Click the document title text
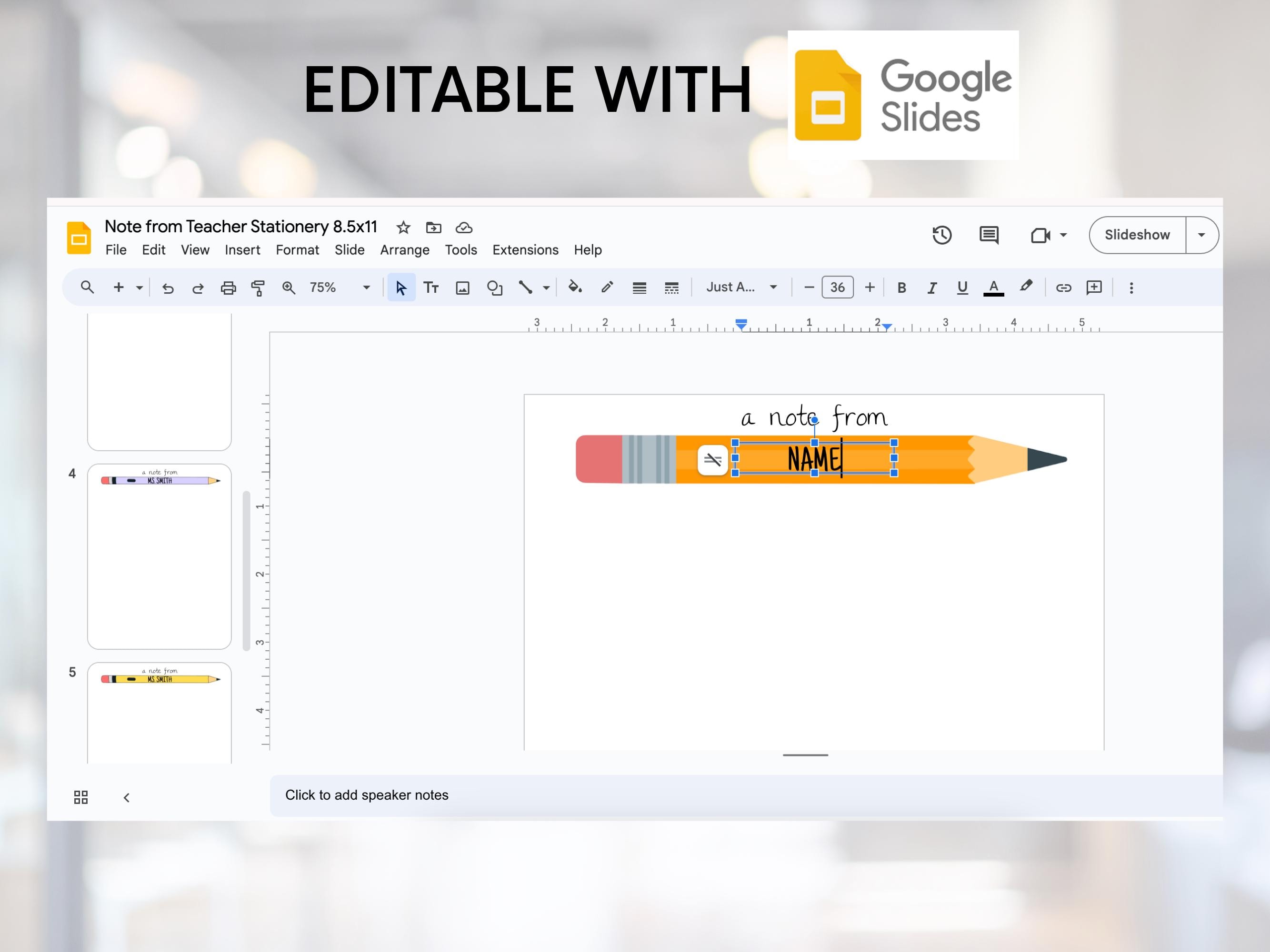 240,227
